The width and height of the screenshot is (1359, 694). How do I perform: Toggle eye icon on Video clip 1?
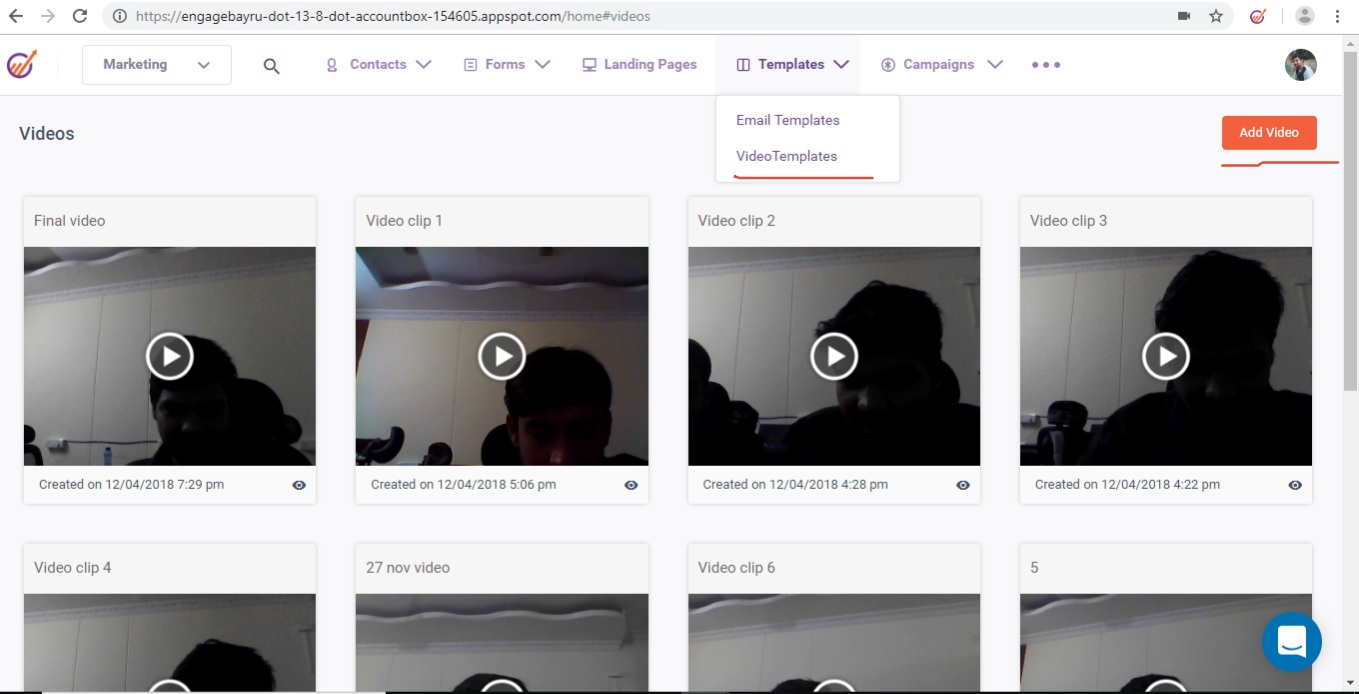[631, 485]
